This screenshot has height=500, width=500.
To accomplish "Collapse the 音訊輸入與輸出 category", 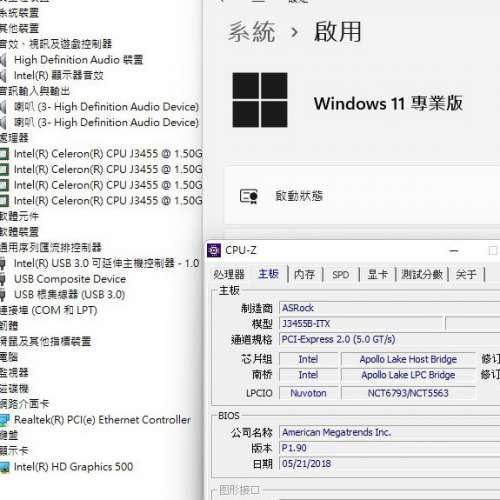I will (x=35, y=91).
